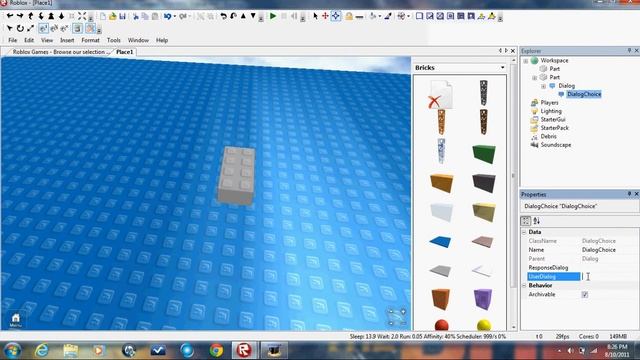Screen dimensions: 640x360
Task: Click the zoom extents crossed-arrows icon
Action: 82,16
